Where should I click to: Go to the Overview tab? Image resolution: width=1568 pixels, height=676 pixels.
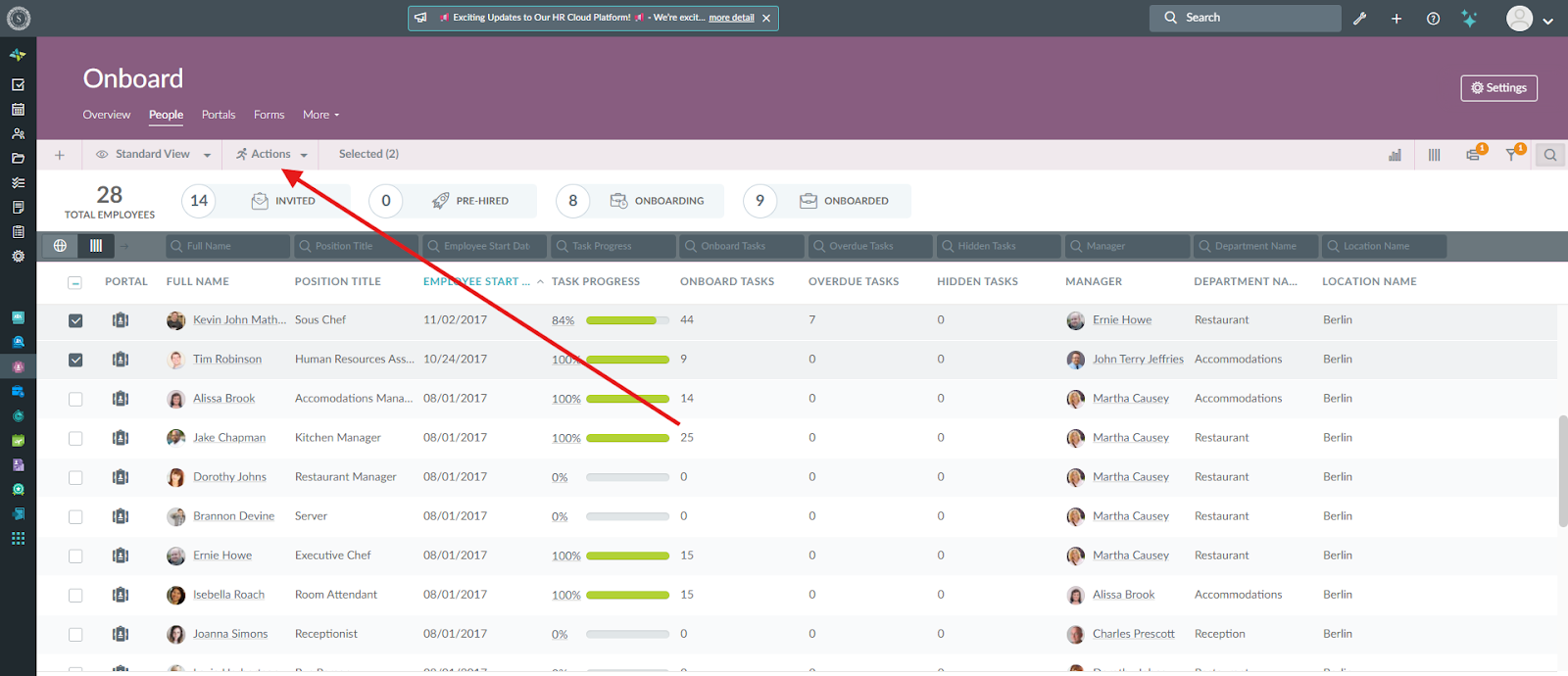click(x=106, y=115)
